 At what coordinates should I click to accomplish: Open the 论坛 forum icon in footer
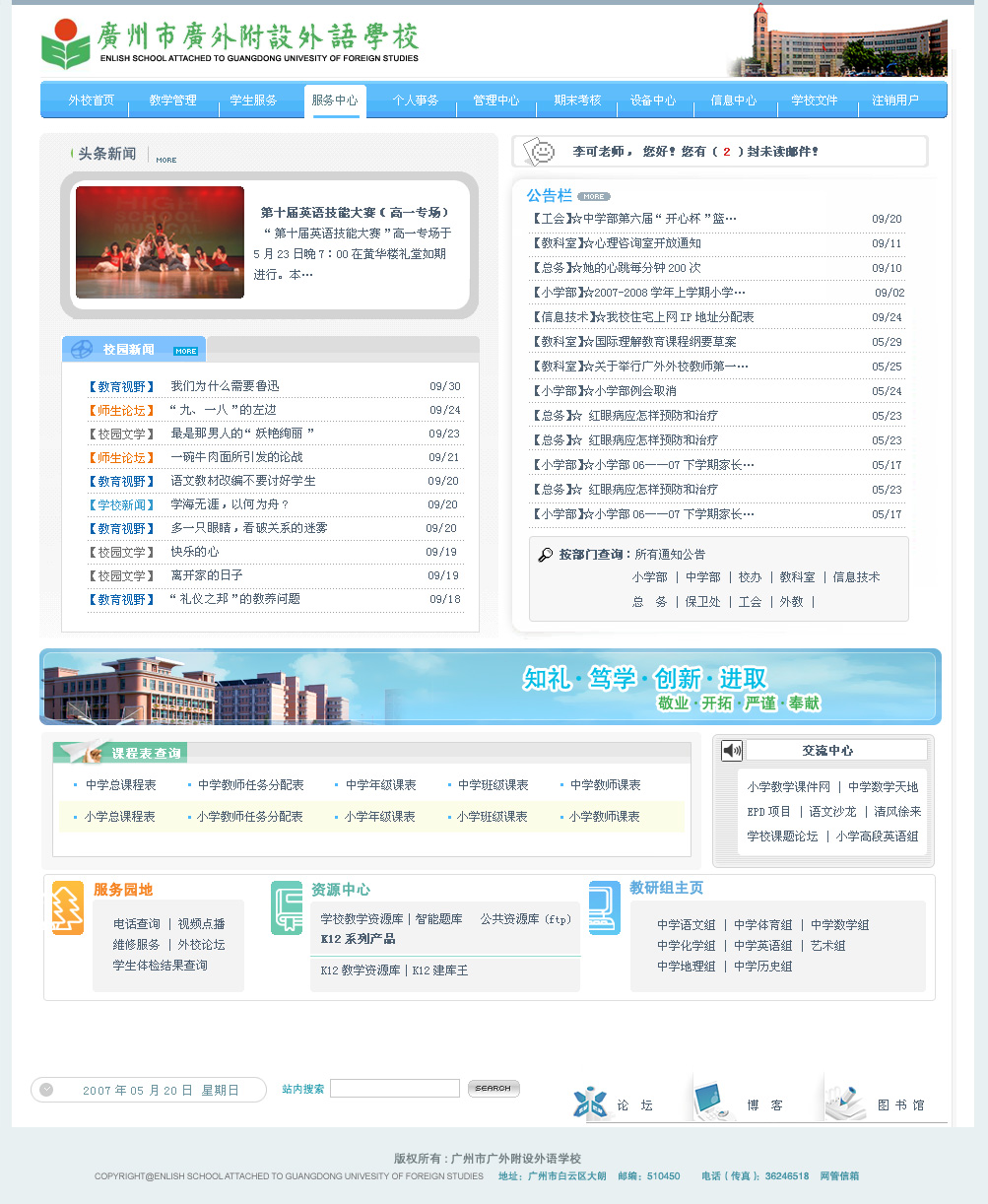[x=593, y=1103]
